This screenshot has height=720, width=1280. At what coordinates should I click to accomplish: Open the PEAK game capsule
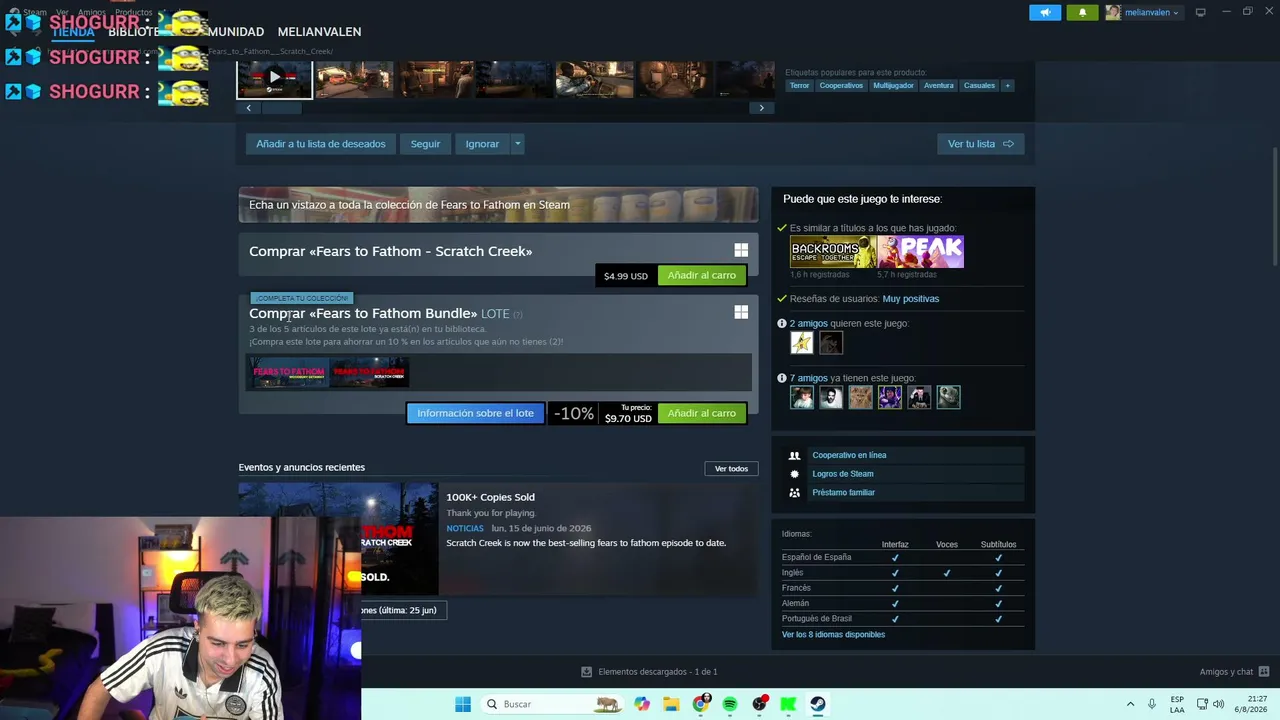point(920,252)
